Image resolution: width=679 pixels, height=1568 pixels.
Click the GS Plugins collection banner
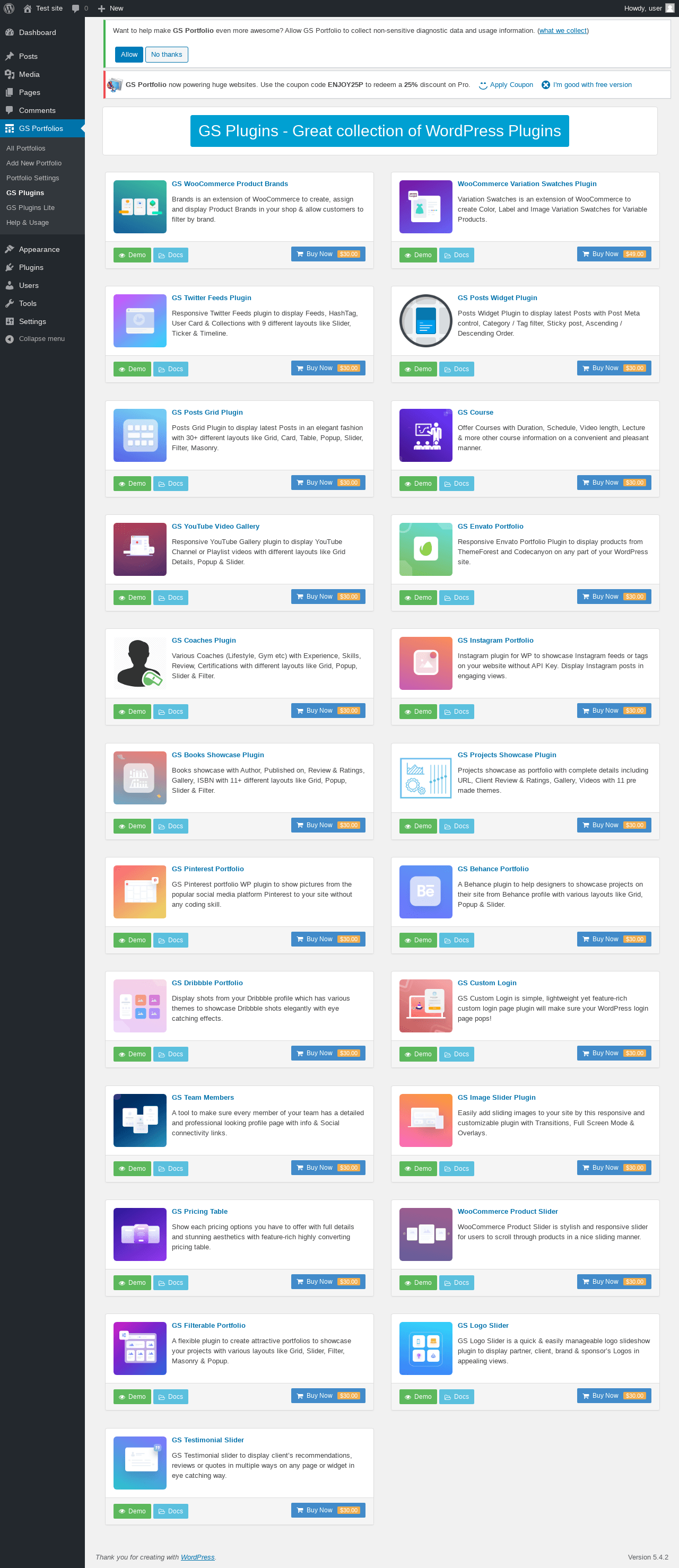click(379, 131)
